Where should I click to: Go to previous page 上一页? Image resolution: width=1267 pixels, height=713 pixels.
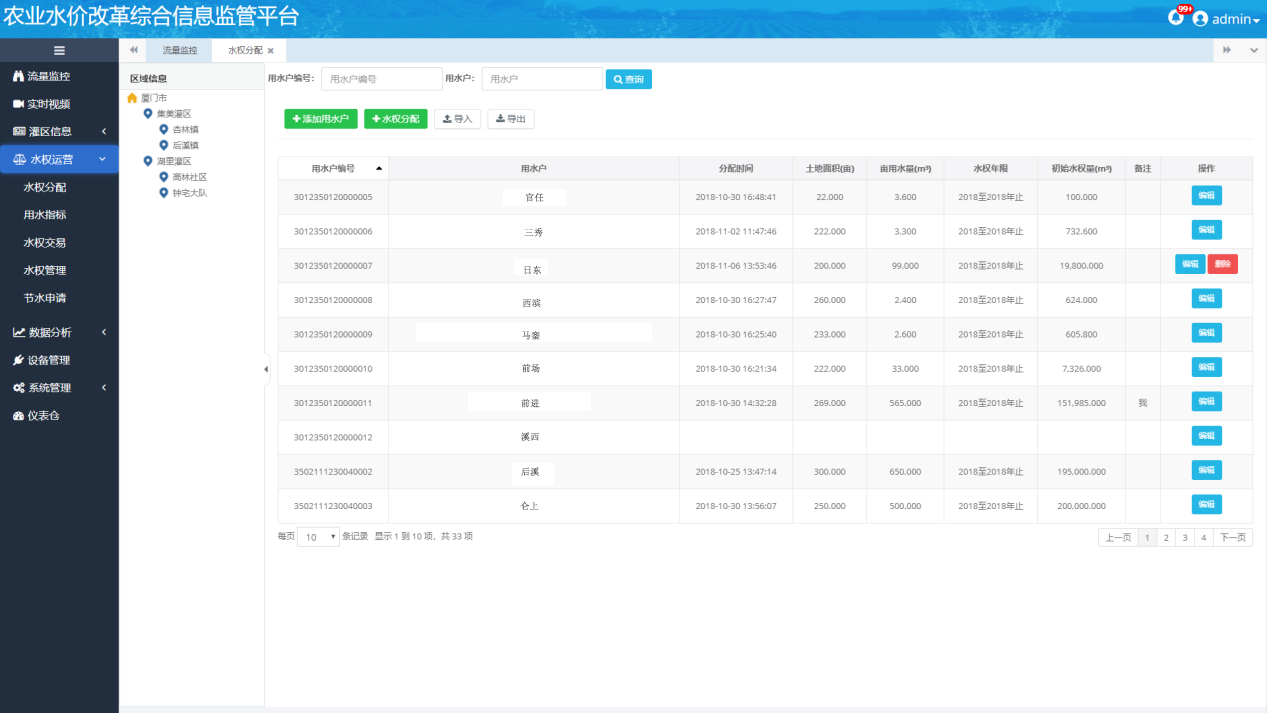pos(1118,537)
